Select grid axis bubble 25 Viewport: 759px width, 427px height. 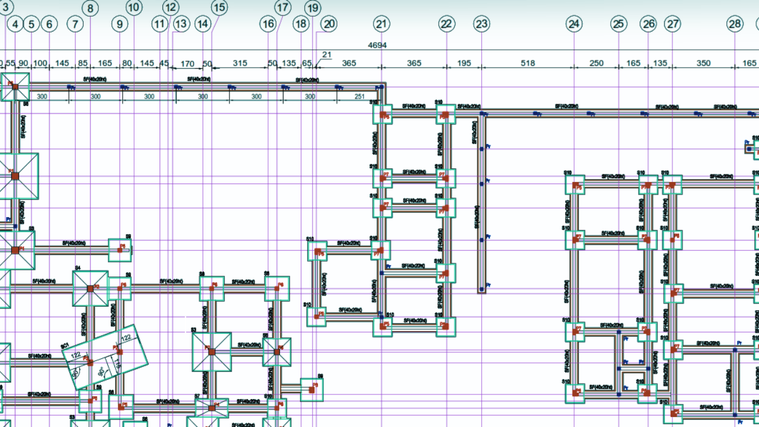coord(619,24)
